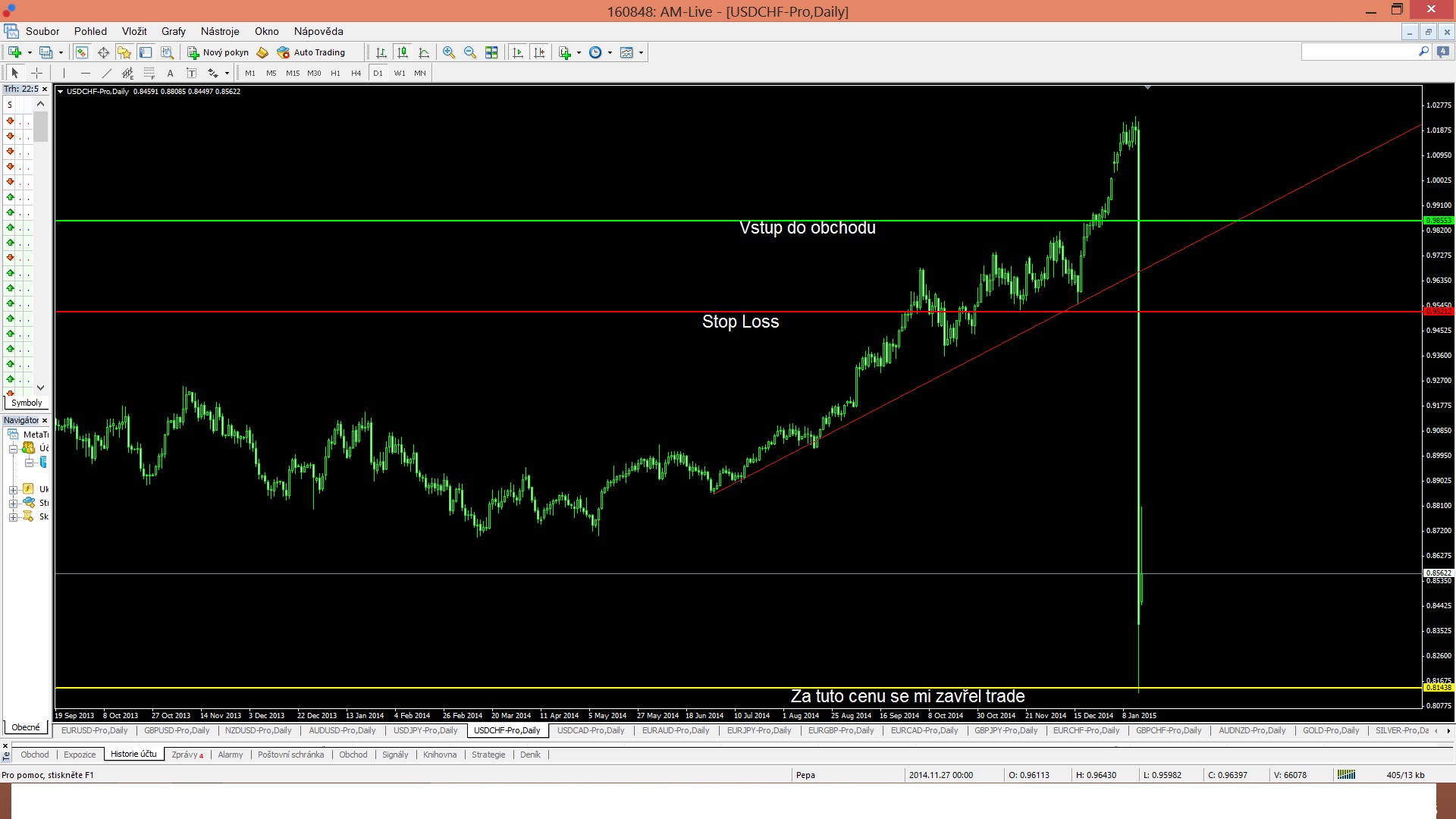The height and width of the screenshot is (819, 1456).
Task: Switch timeframe to M30
Action: (314, 73)
